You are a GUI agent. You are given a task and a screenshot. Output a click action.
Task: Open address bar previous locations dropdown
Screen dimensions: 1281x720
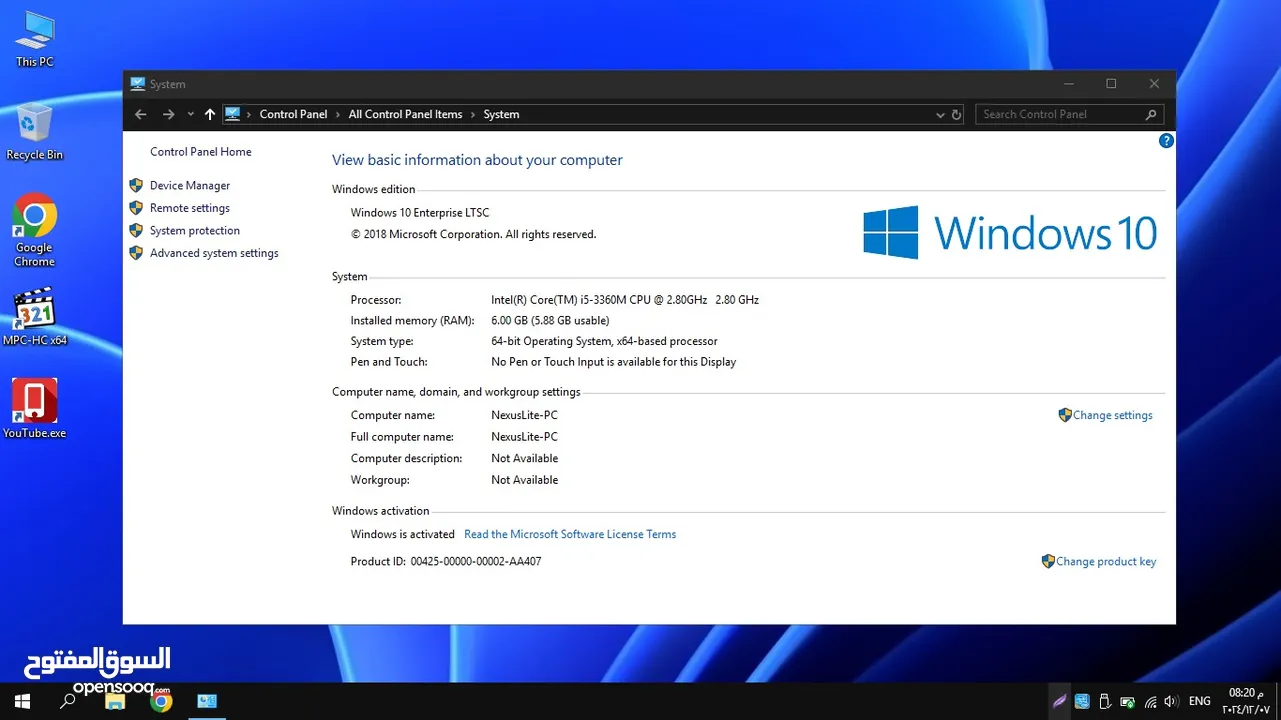tap(940, 114)
